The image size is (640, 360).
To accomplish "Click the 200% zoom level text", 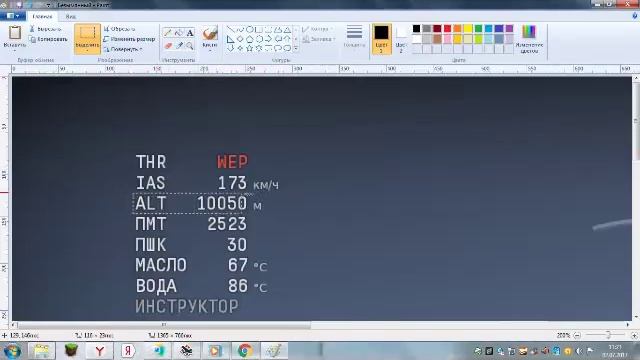I will click(x=563, y=336).
